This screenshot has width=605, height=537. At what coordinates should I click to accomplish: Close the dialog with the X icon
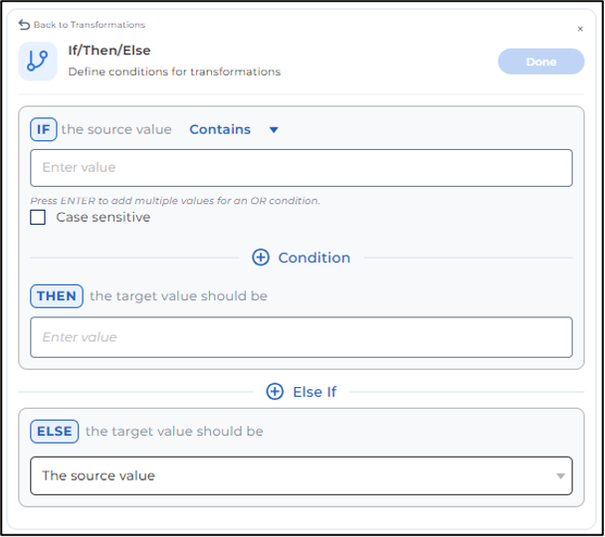click(580, 29)
